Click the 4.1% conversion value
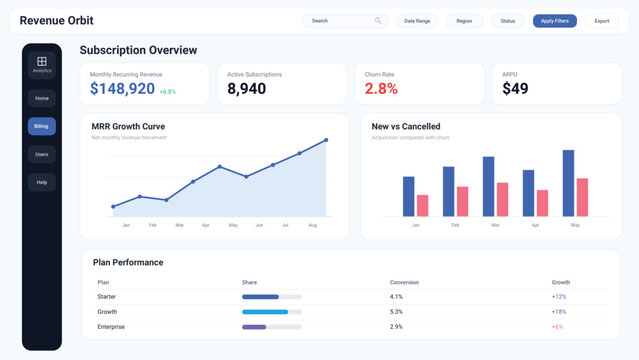This screenshot has height=360, width=639. 396,297
